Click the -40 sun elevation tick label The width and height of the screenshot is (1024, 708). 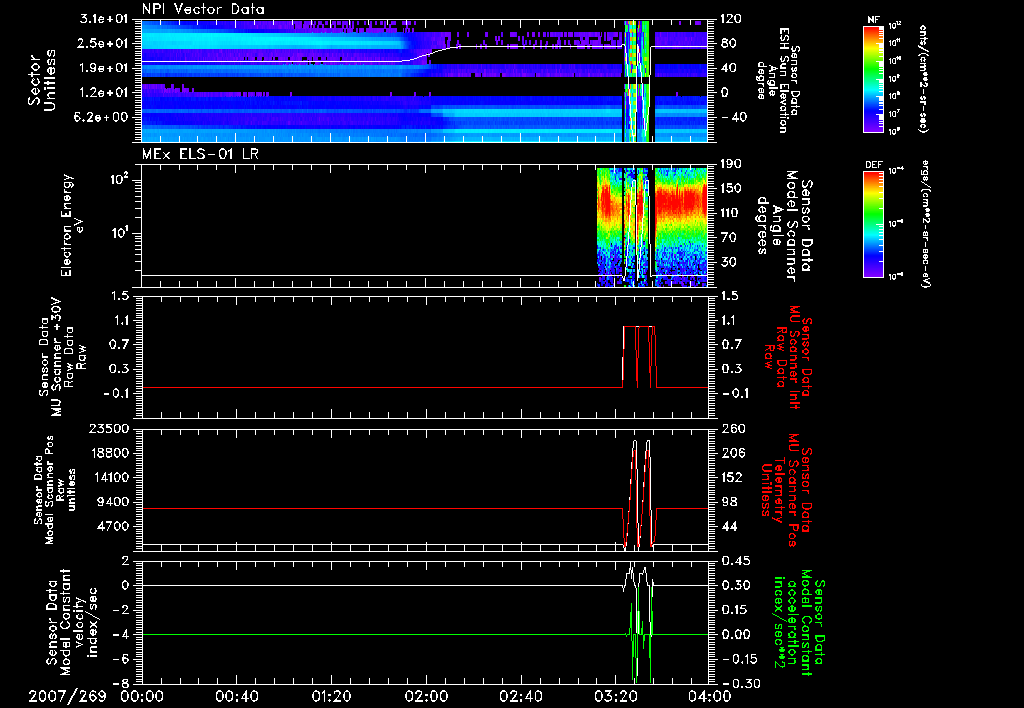pos(732,117)
